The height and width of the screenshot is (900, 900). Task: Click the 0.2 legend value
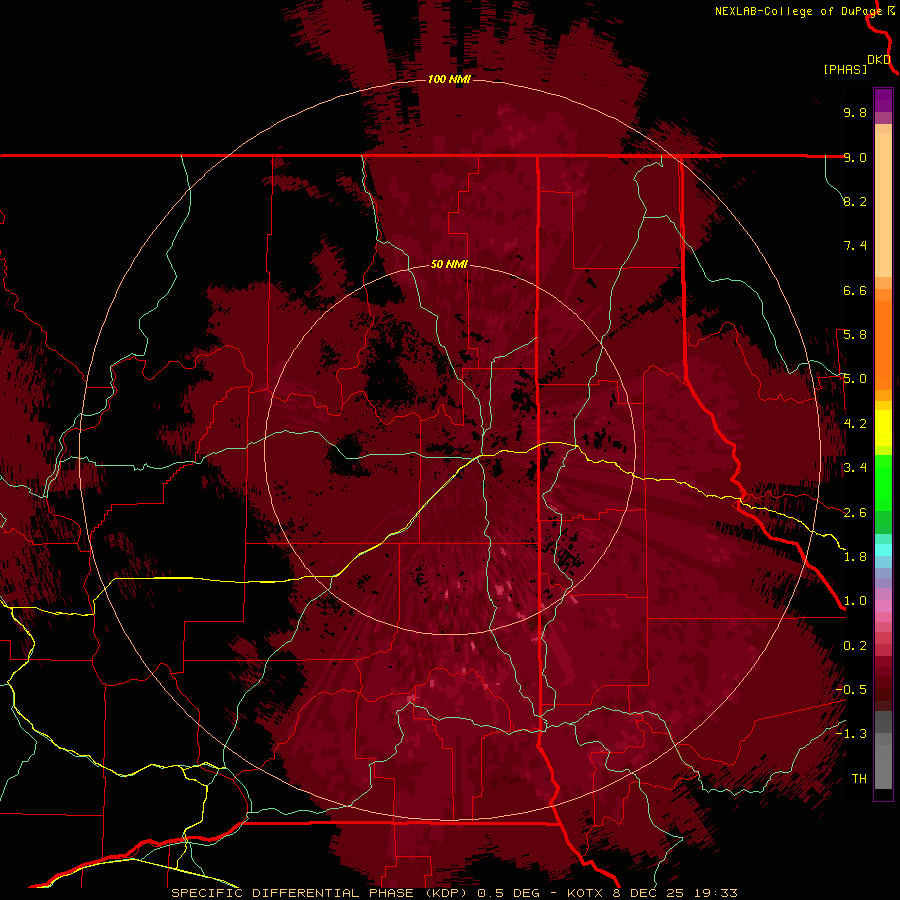(855, 646)
